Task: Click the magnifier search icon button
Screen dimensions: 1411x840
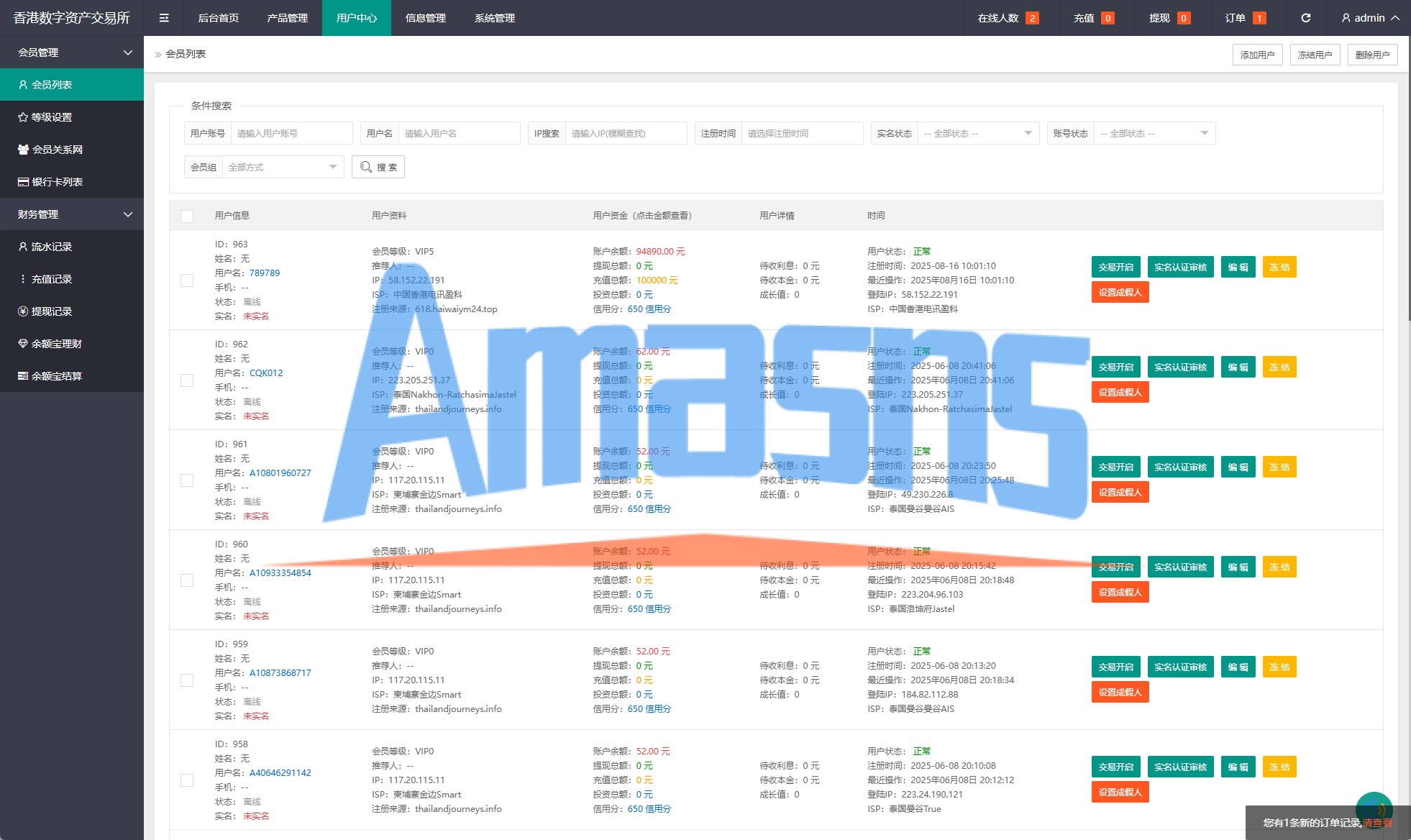Action: [378, 167]
